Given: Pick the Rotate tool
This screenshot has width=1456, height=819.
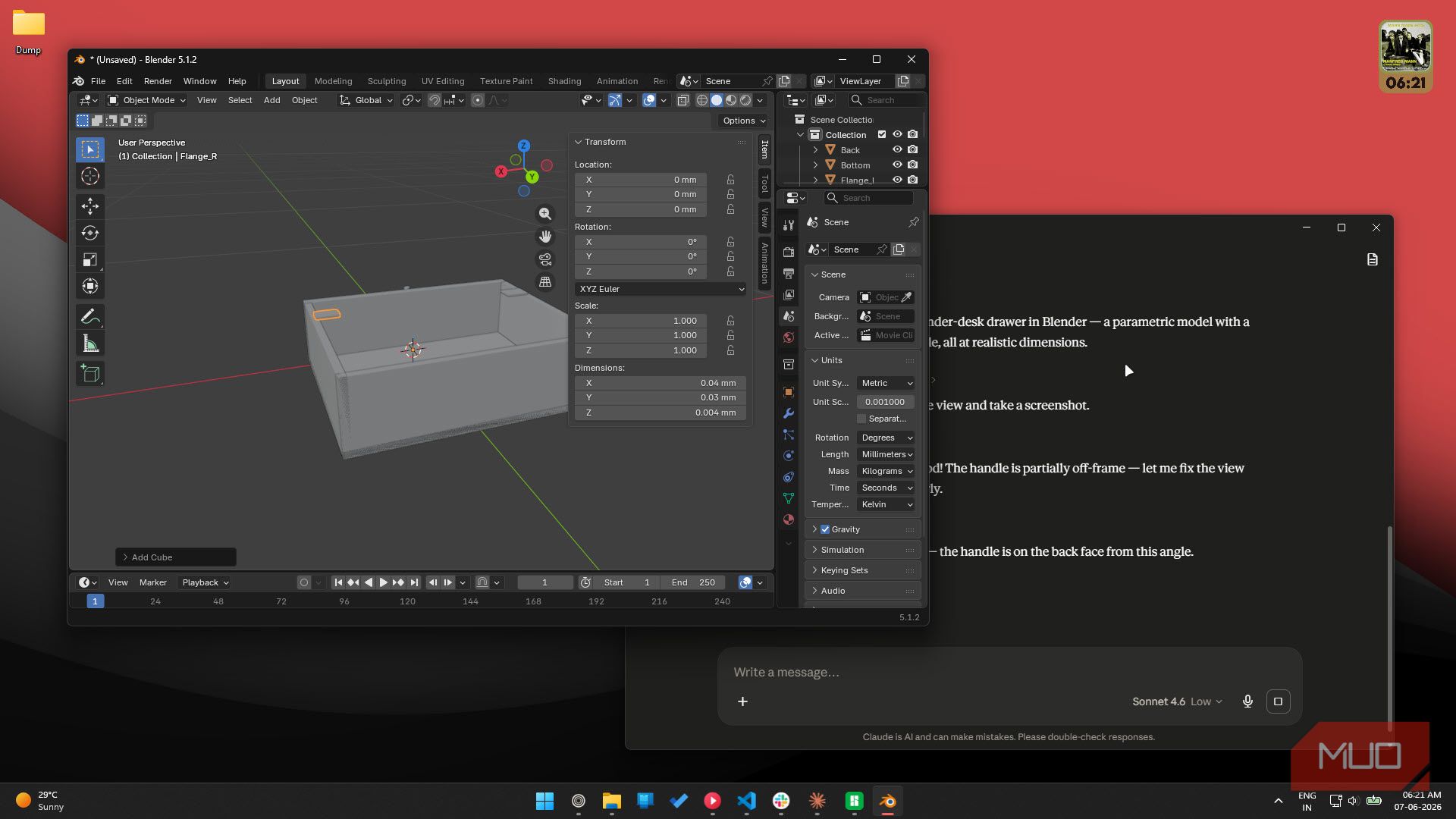Looking at the screenshot, I should [90, 233].
